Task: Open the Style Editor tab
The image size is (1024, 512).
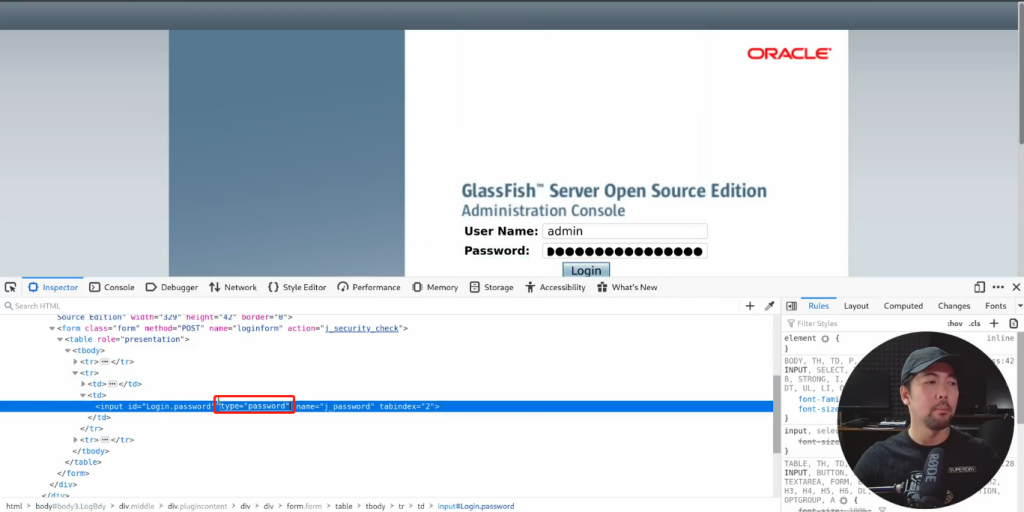Action: click(297, 287)
